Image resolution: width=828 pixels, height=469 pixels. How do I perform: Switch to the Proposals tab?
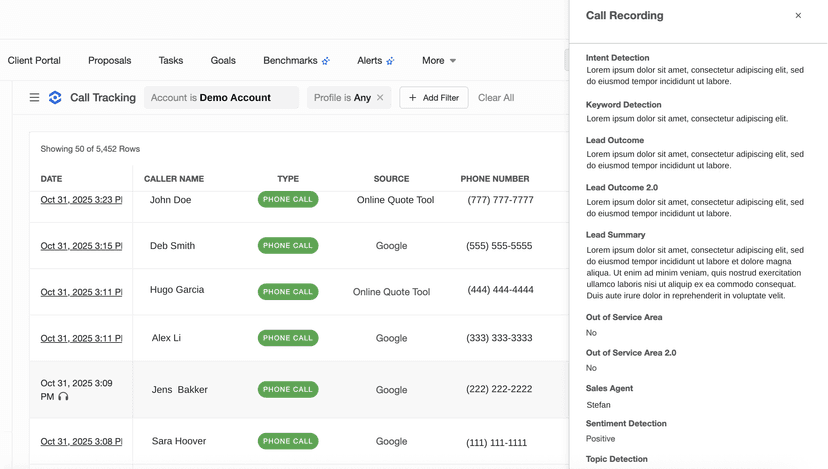(109, 61)
